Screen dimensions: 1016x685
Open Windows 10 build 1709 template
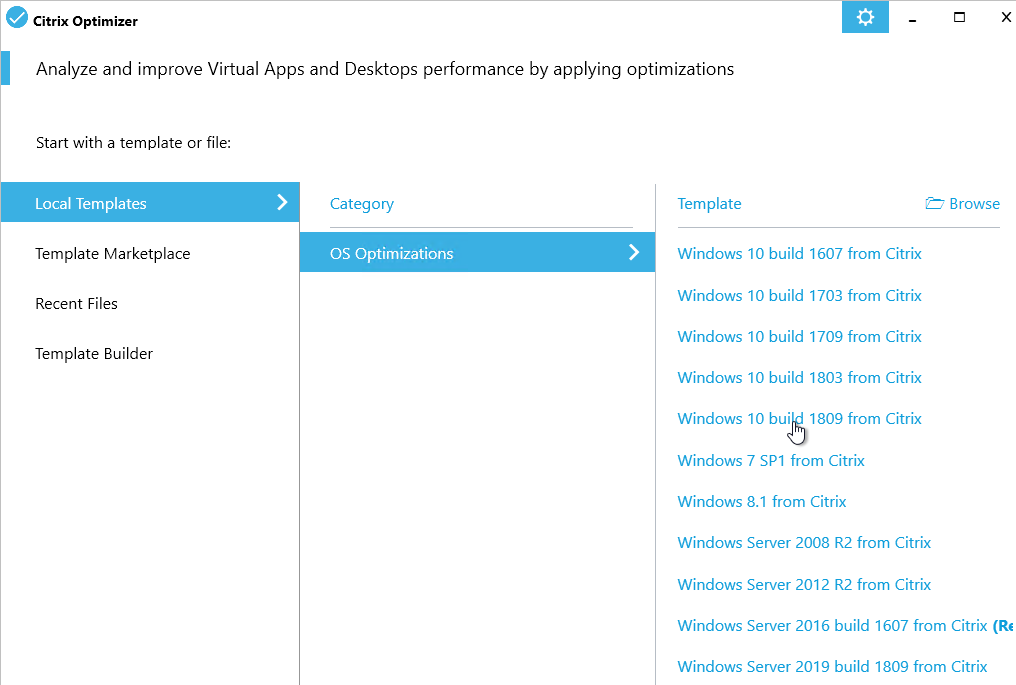(799, 336)
